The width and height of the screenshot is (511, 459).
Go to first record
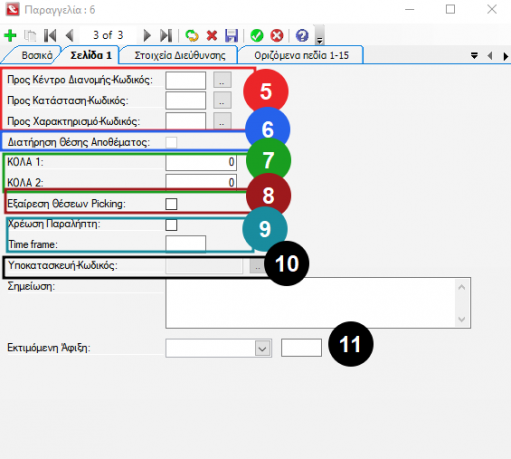(x=50, y=35)
